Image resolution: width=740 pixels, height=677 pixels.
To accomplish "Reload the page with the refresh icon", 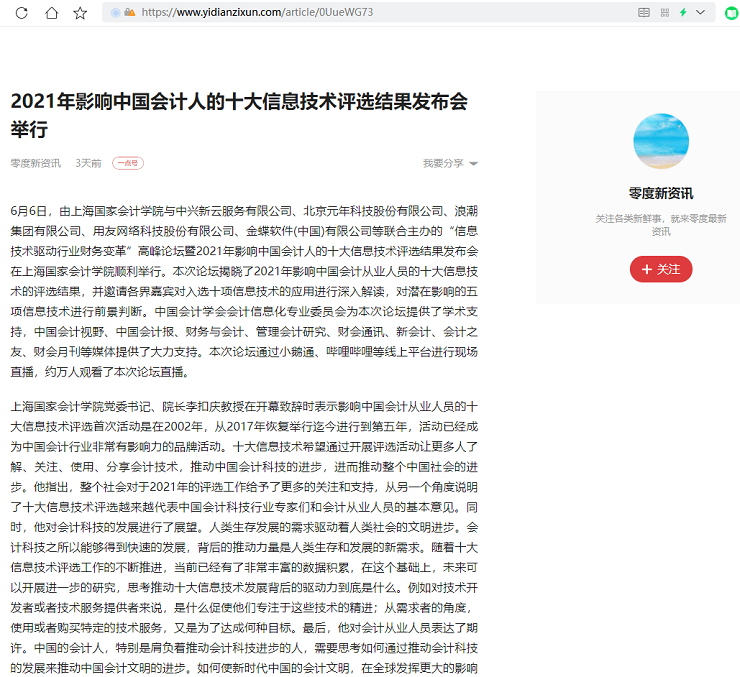I will point(22,13).
